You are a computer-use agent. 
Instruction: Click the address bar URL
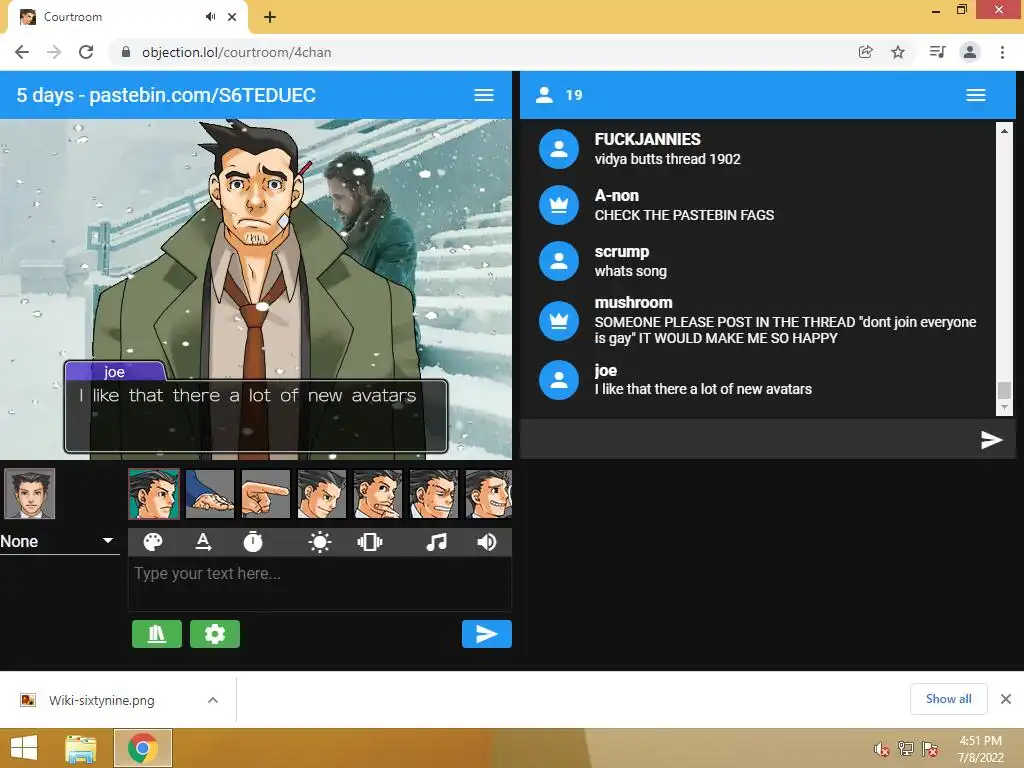[236, 52]
